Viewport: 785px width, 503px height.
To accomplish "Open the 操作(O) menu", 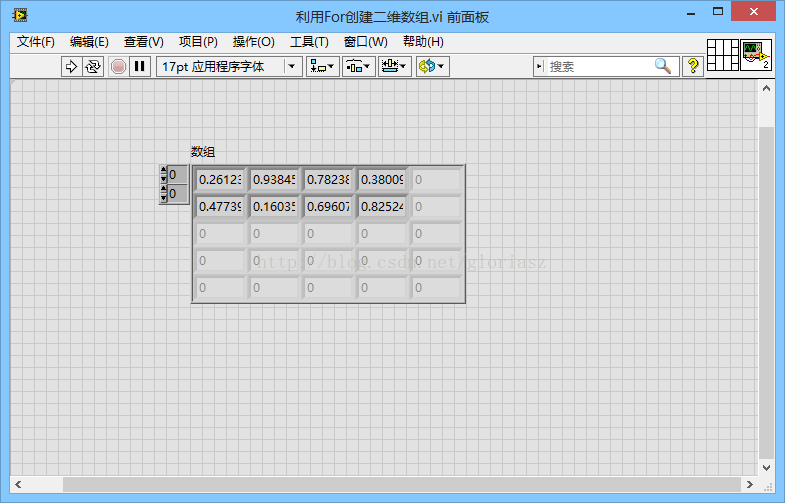I will click(x=253, y=42).
